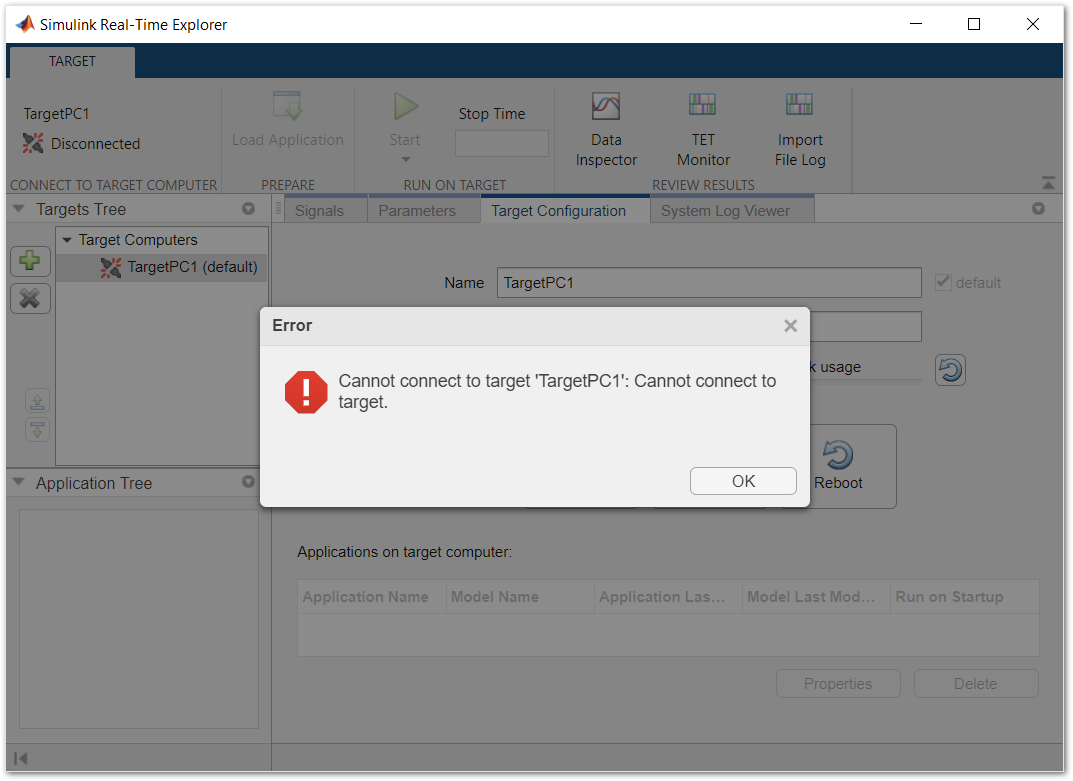Click the Delete button

tap(976, 684)
